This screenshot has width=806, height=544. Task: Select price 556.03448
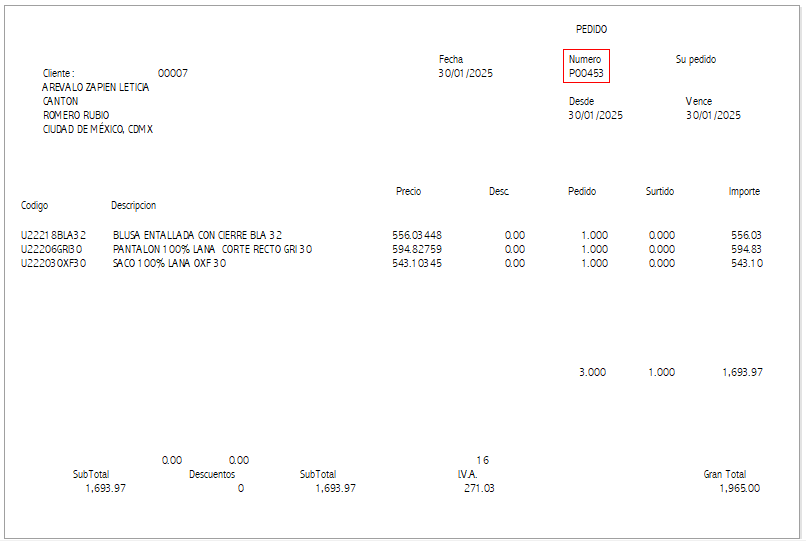pyautogui.click(x=417, y=235)
